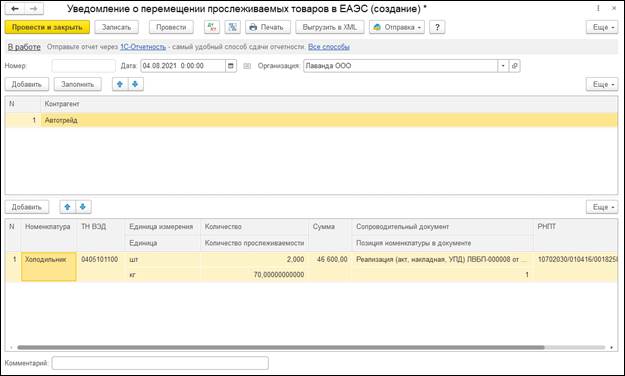Open Все способы link

329,47
